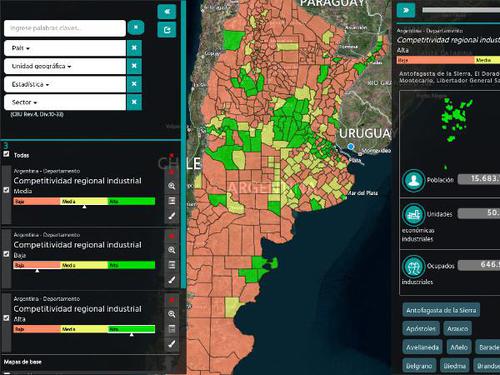
Task: Open paintbrush style tool for Media layer
Action: click(172, 216)
